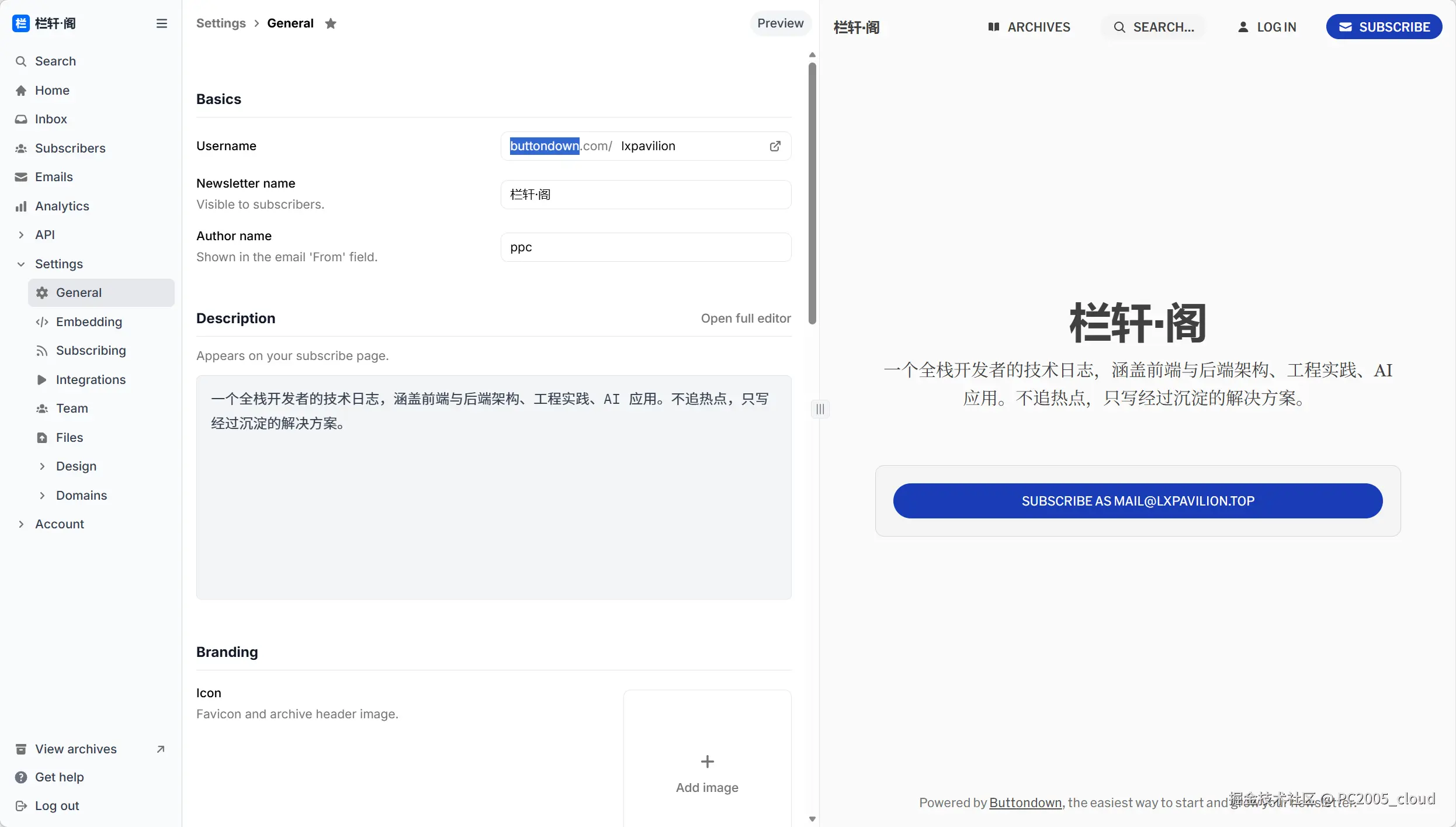The width and height of the screenshot is (1456, 827).
Task: Click the Files document icon
Action: click(x=42, y=438)
